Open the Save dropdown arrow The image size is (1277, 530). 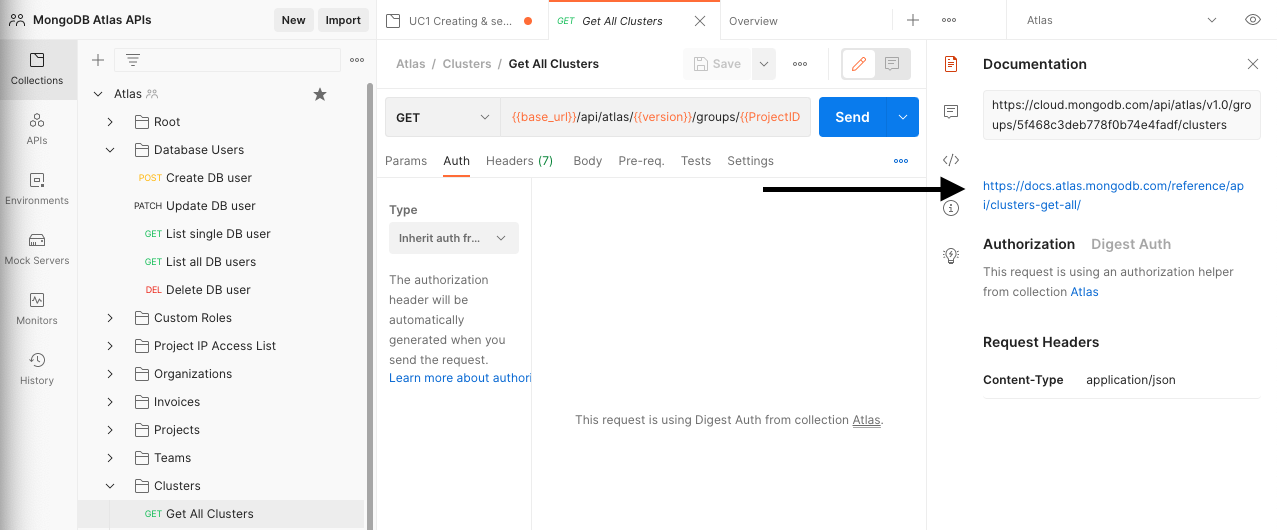764,64
